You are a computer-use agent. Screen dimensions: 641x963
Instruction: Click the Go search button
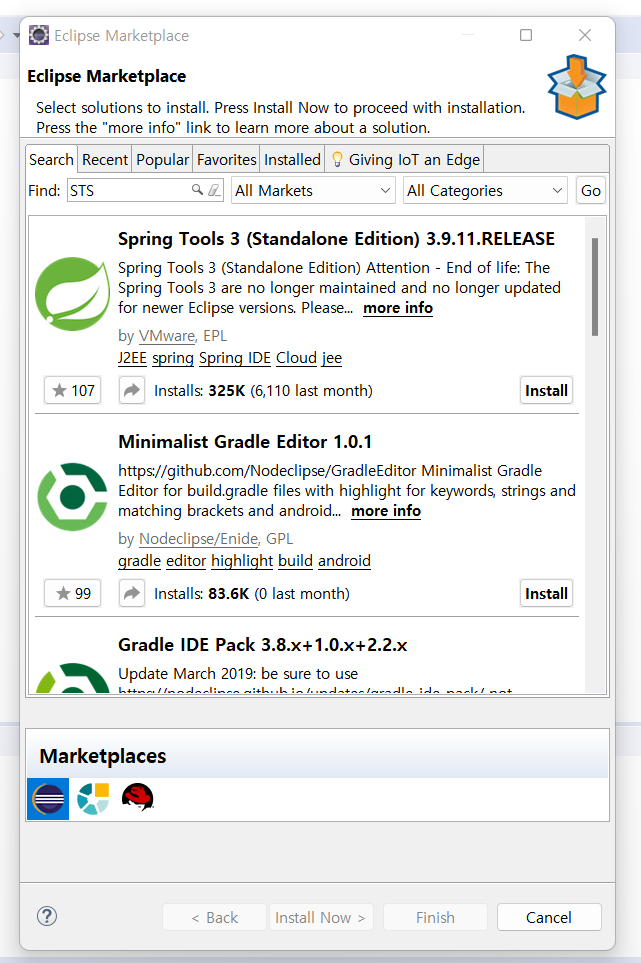591,190
